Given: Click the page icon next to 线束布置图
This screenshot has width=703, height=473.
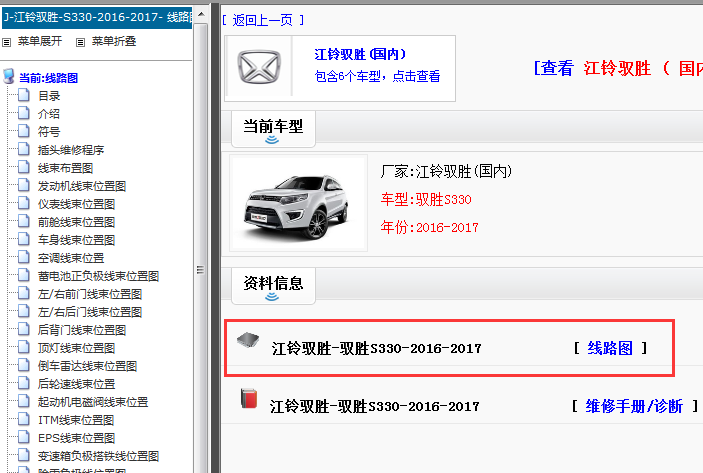Looking at the screenshot, I should click(24, 167).
